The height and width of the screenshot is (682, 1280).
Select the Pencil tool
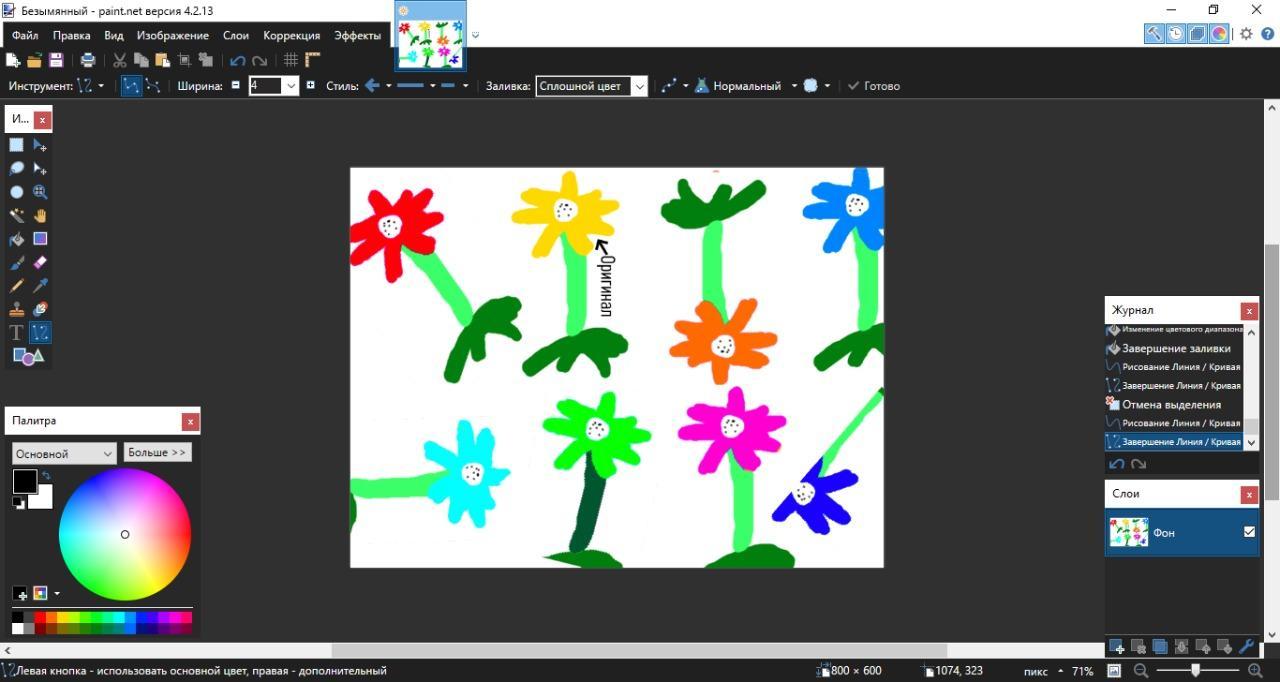(x=17, y=286)
